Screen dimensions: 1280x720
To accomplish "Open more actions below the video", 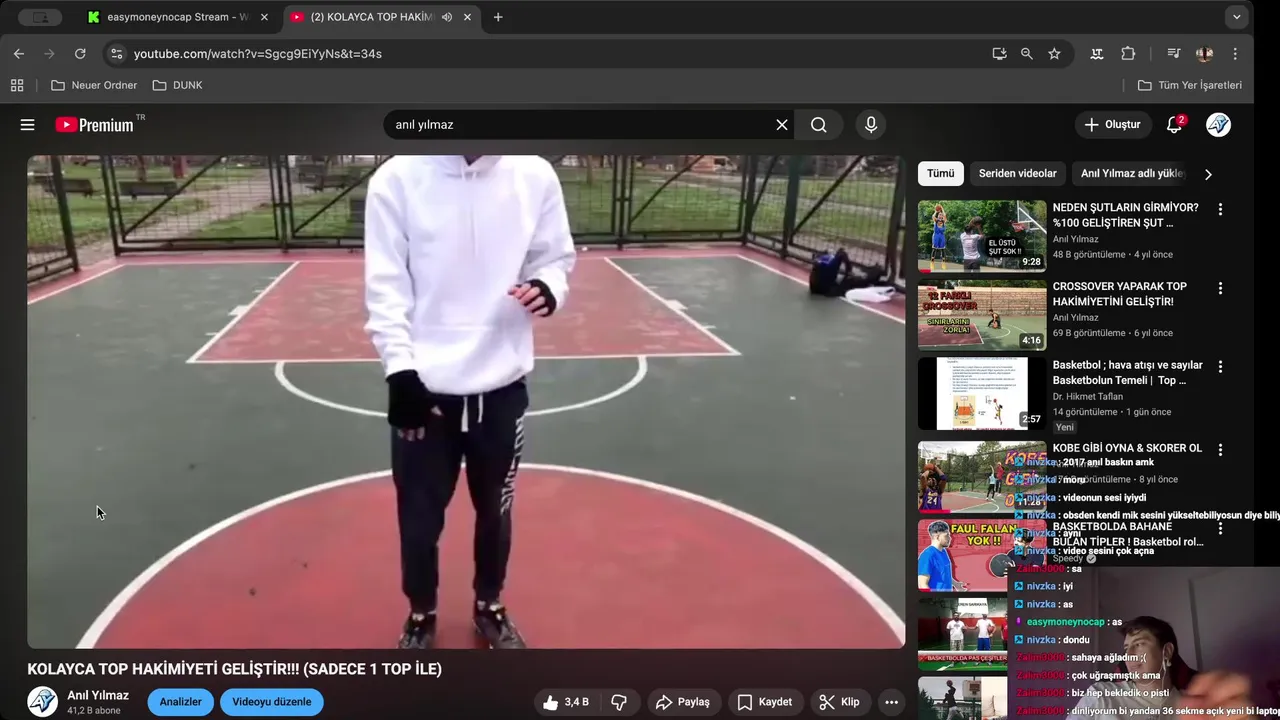I will 891,702.
